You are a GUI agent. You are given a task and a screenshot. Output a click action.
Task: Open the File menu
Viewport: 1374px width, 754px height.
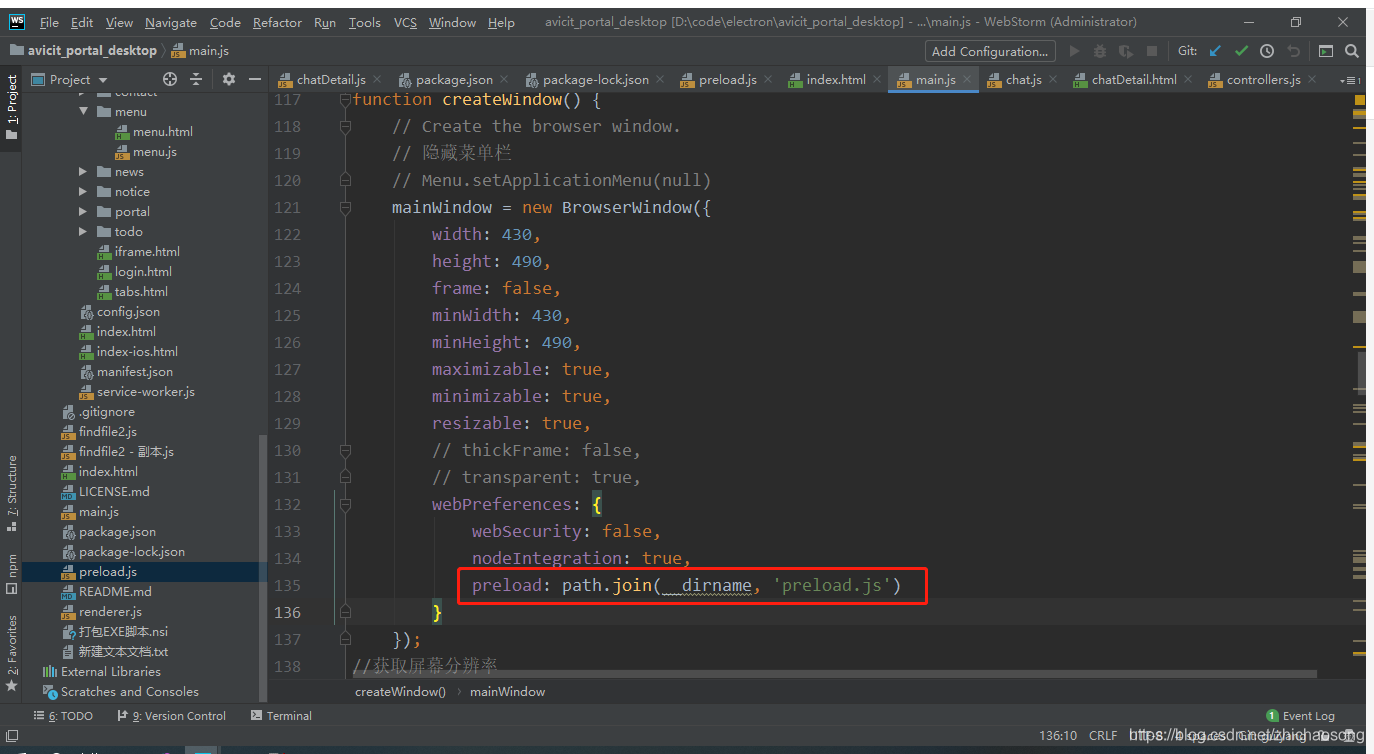pos(49,22)
